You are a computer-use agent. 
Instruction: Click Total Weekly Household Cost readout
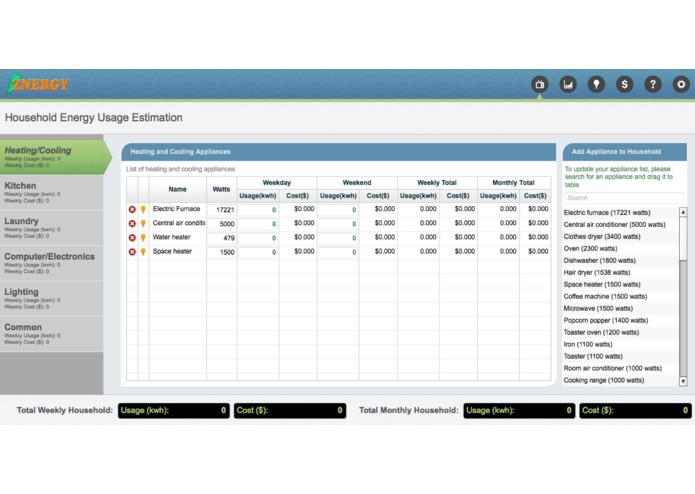[290, 411]
